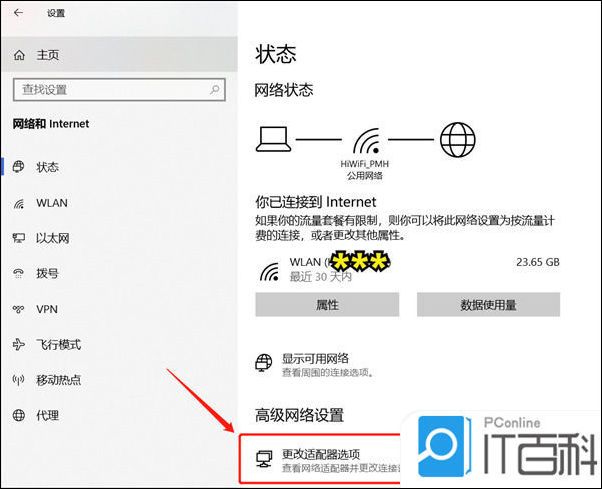Focus the 查找设置 search field
The width and height of the screenshot is (602, 489).
coord(119,90)
